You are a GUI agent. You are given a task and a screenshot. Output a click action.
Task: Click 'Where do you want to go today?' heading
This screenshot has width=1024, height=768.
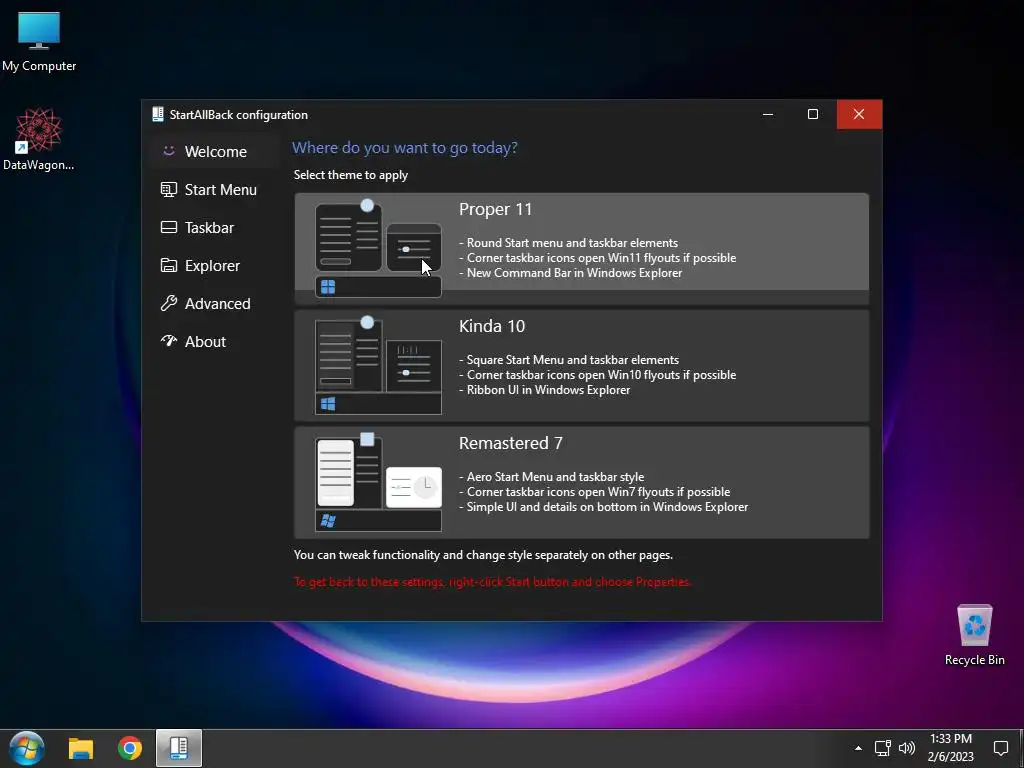(405, 148)
